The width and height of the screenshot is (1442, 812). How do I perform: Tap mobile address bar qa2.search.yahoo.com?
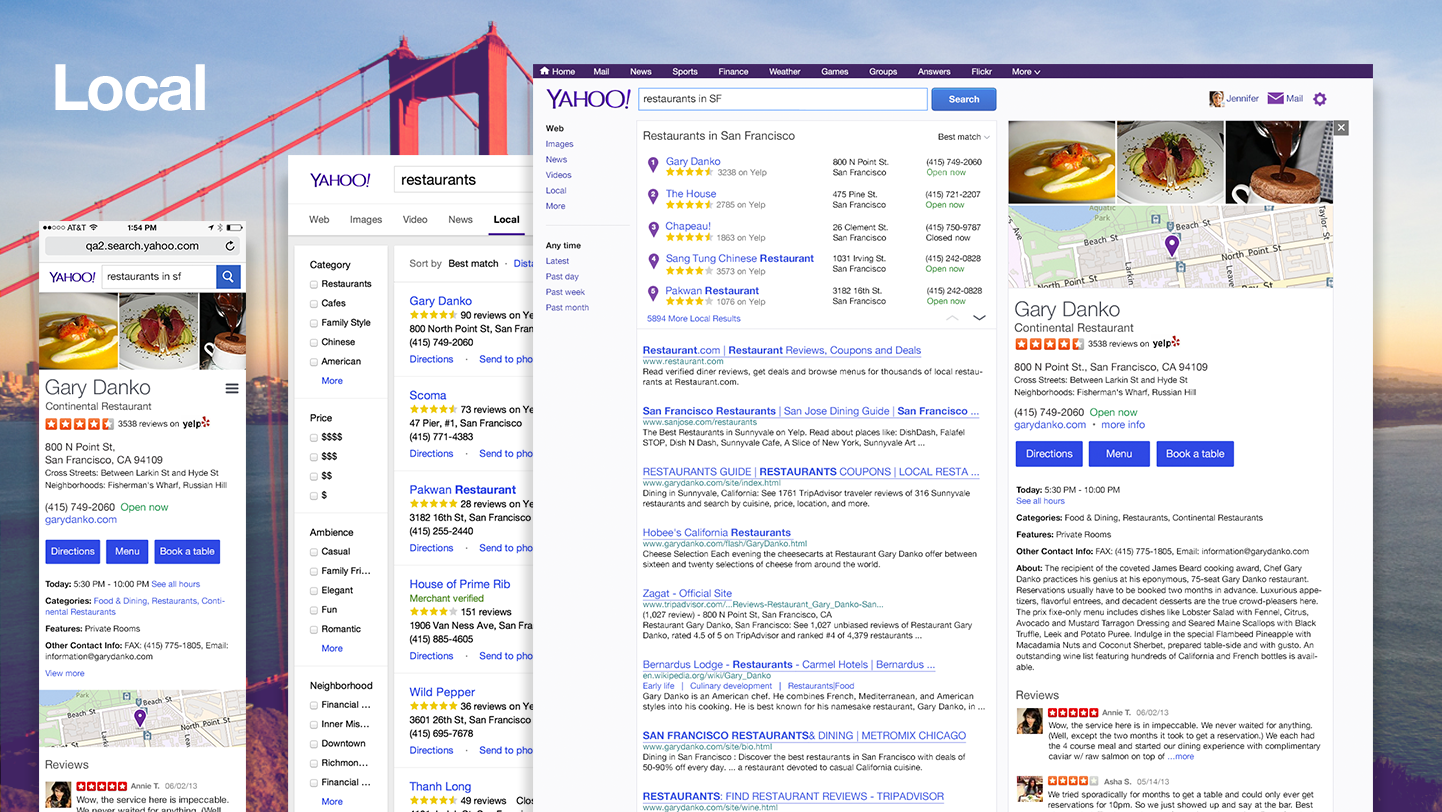[142, 246]
